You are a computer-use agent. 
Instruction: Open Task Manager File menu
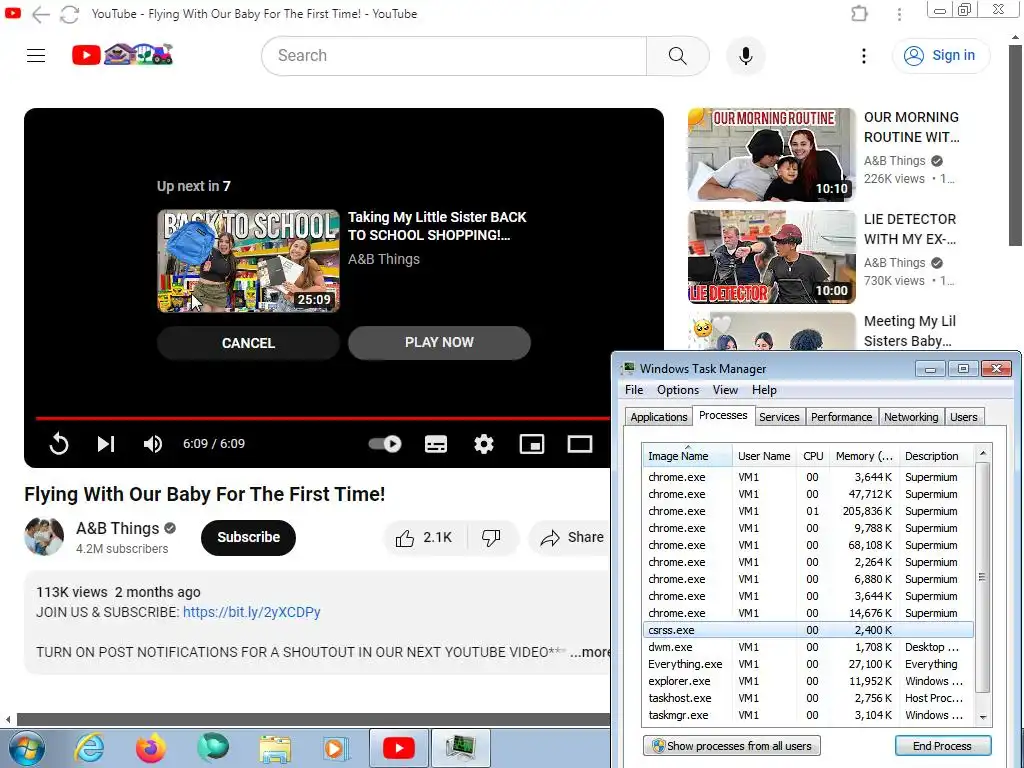(633, 390)
